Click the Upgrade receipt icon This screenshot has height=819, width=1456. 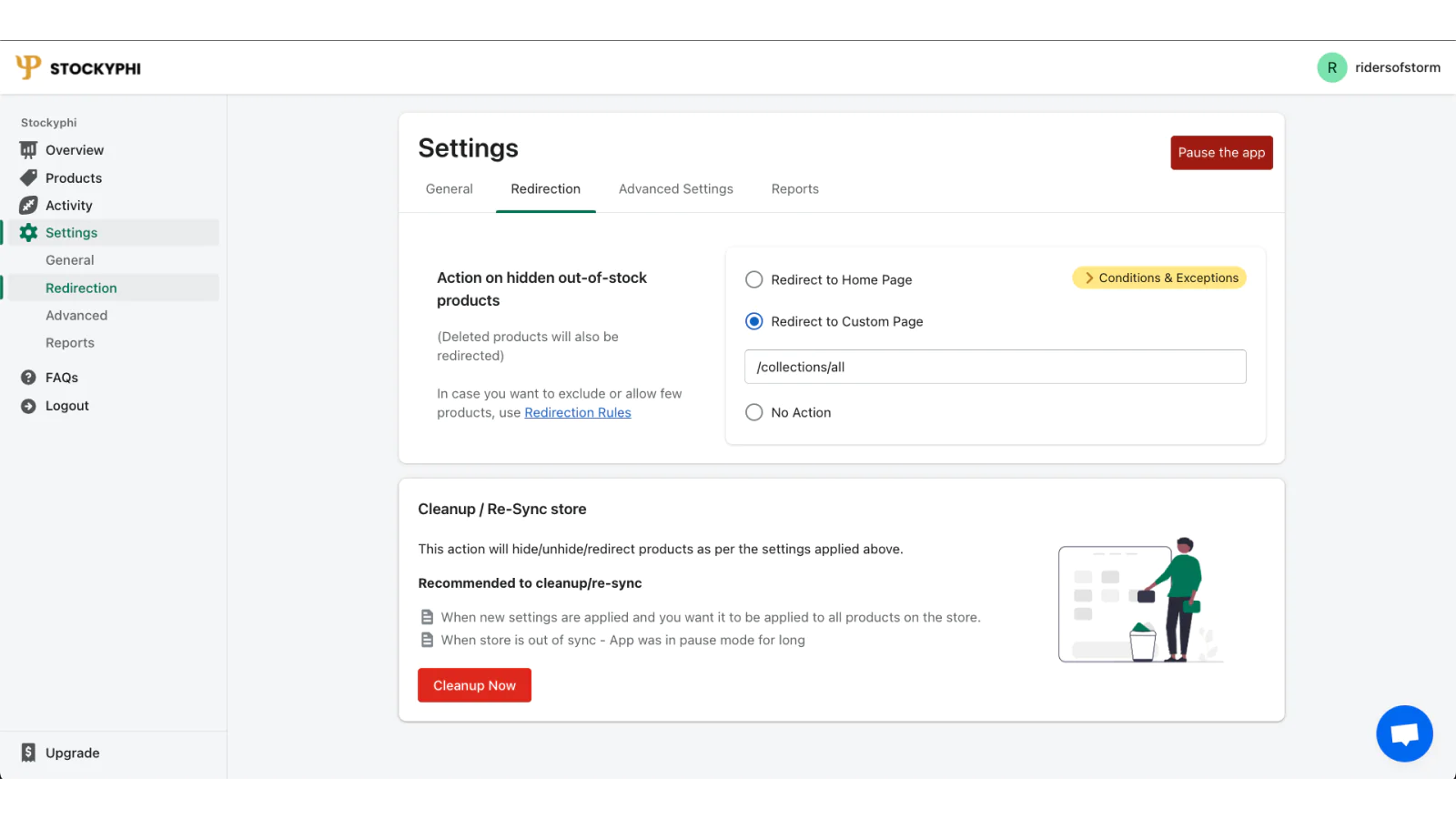point(29,753)
